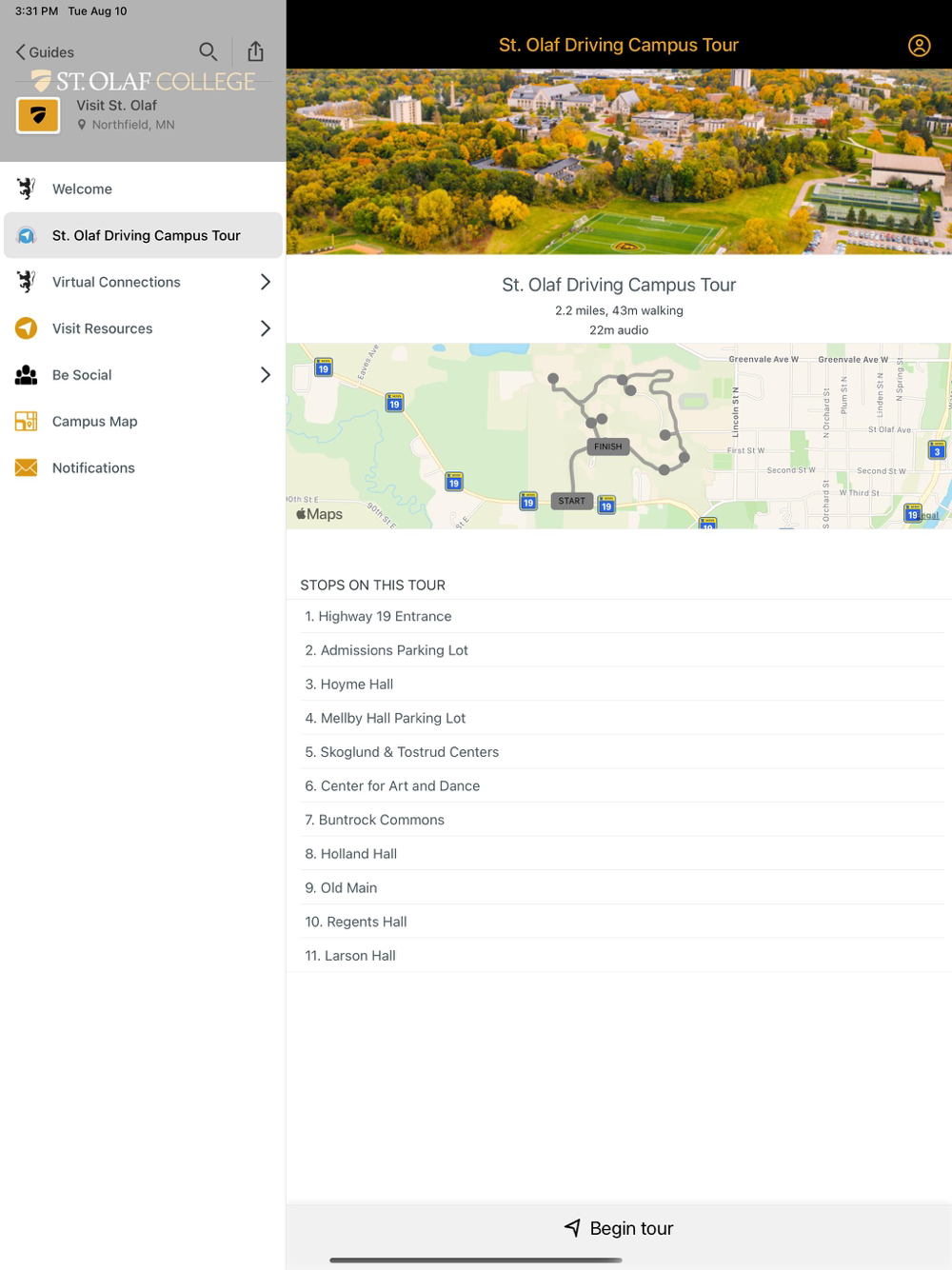Tap the 22m audio duration text
Viewport: 952px width, 1270px height.
(619, 330)
